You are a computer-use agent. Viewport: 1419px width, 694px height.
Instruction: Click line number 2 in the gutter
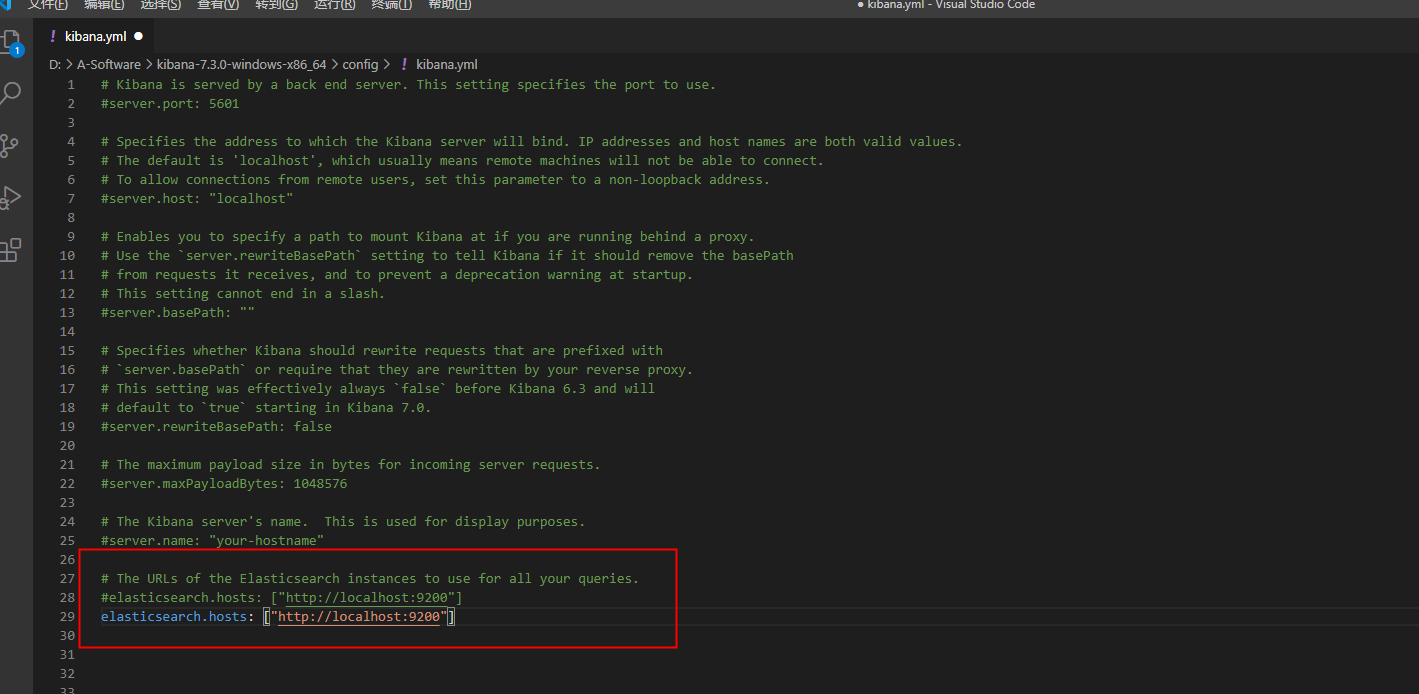click(x=71, y=104)
